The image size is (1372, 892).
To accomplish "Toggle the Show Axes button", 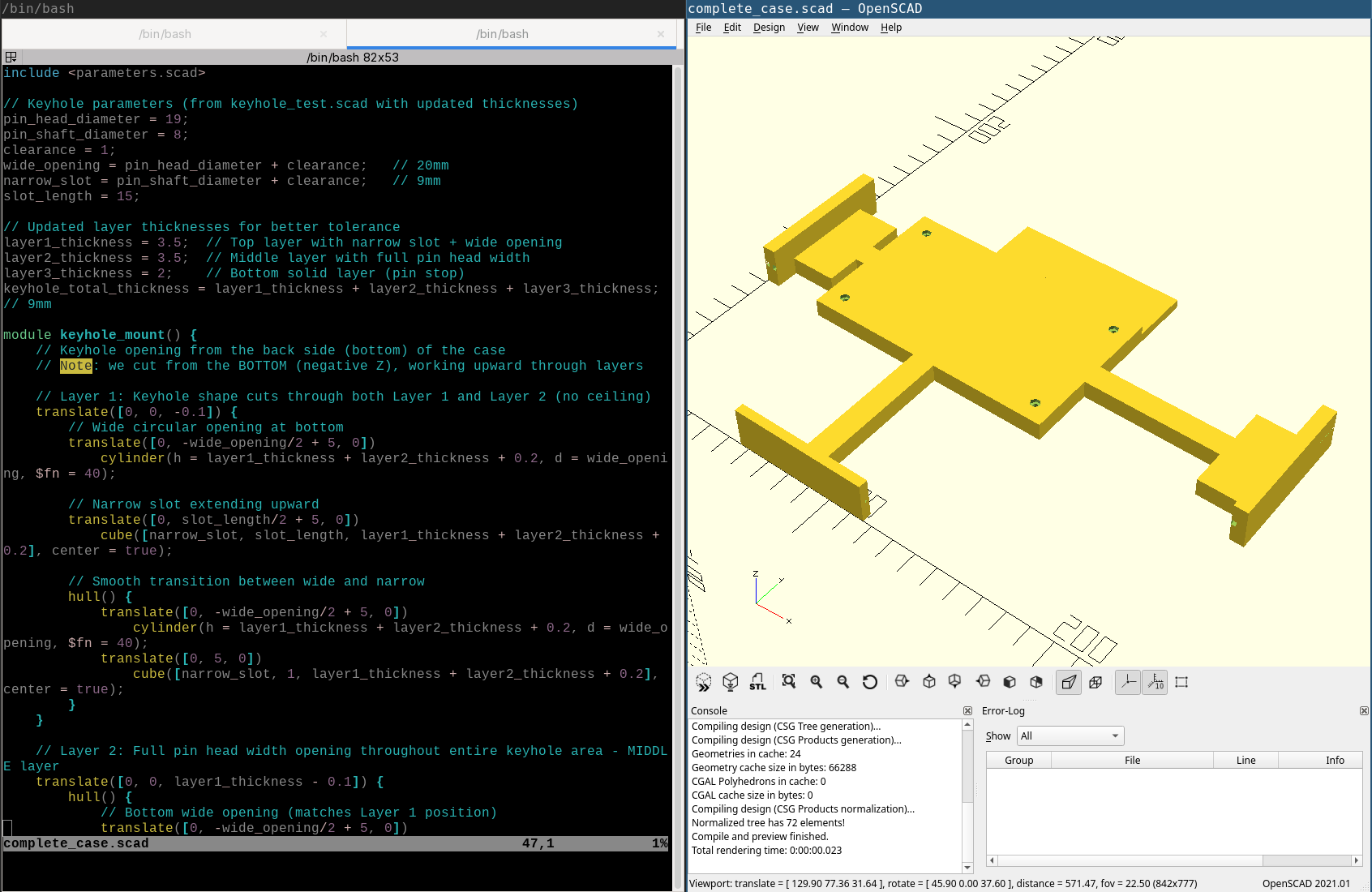I will point(1128,682).
